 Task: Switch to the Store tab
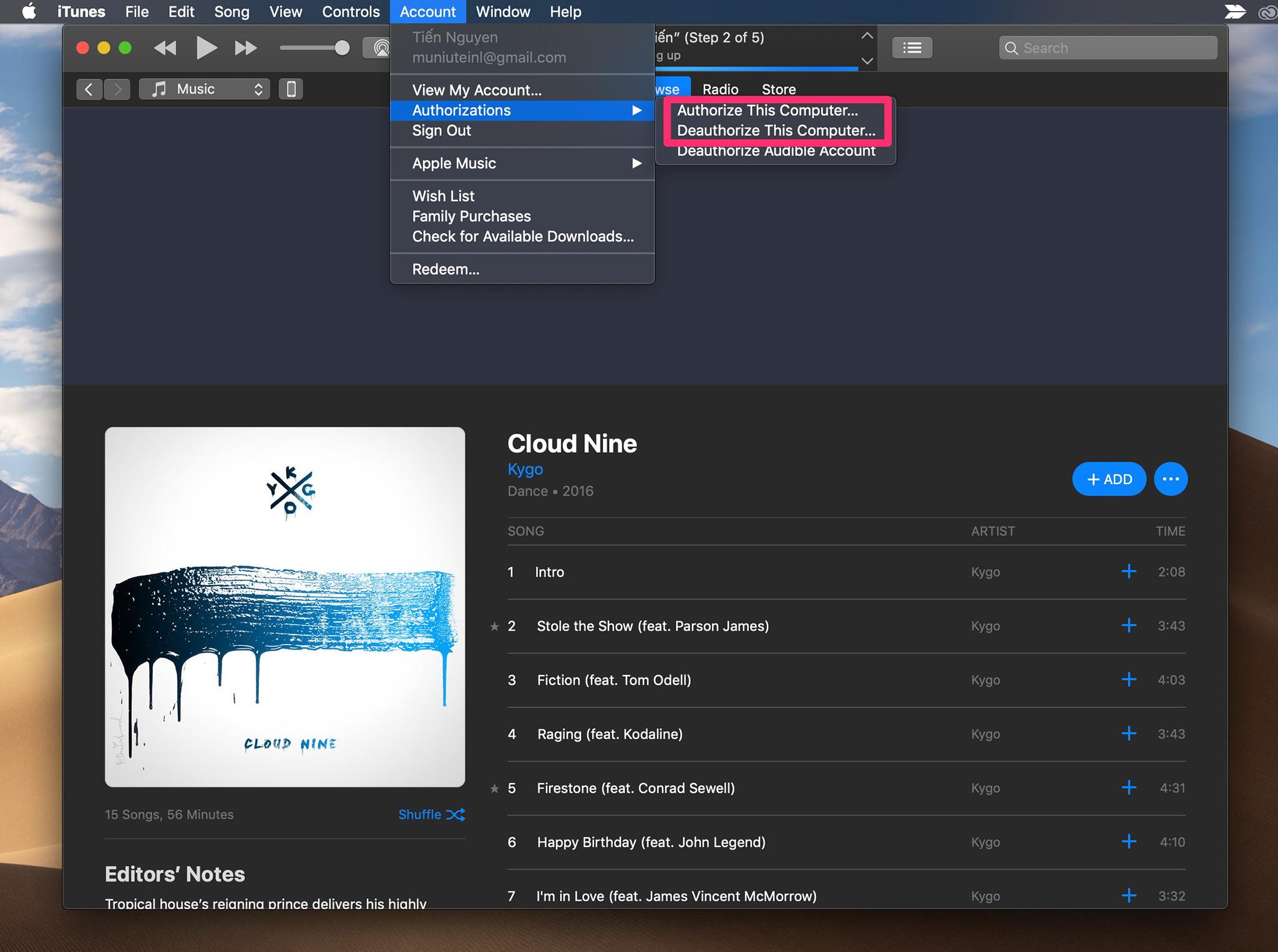tap(779, 89)
